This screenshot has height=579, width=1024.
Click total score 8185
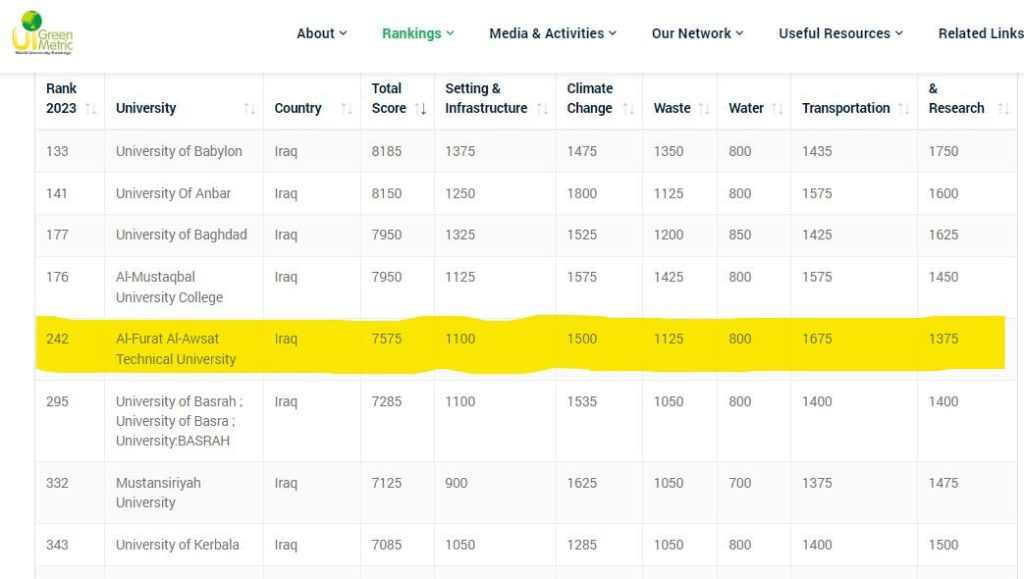click(x=387, y=151)
